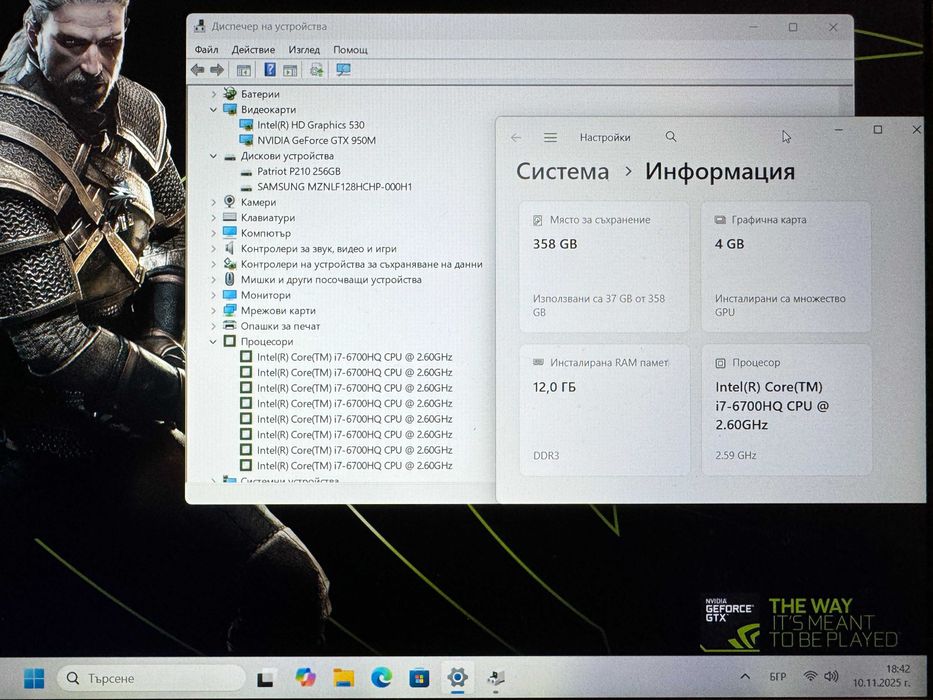Expand the Камери category
Screen dimensions: 933x700
[x=214, y=202]
